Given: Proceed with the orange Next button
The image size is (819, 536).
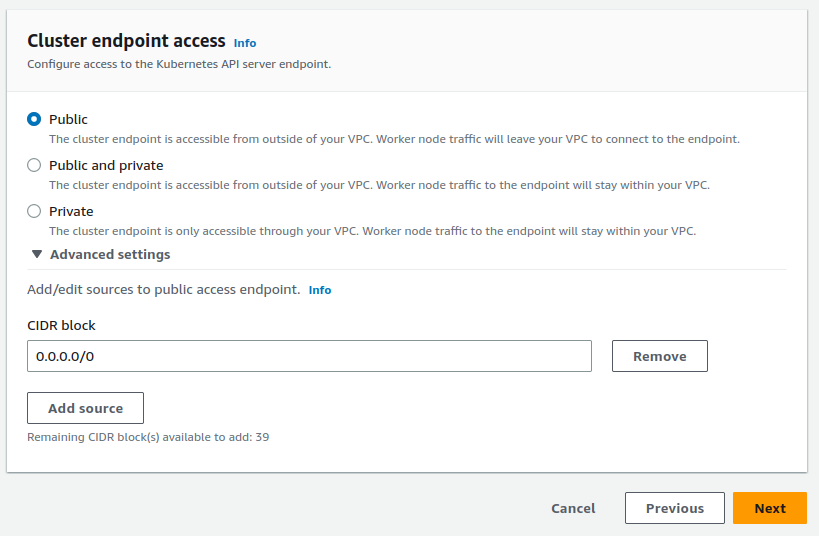Looking at the screenshot, I should pos(770,508).
